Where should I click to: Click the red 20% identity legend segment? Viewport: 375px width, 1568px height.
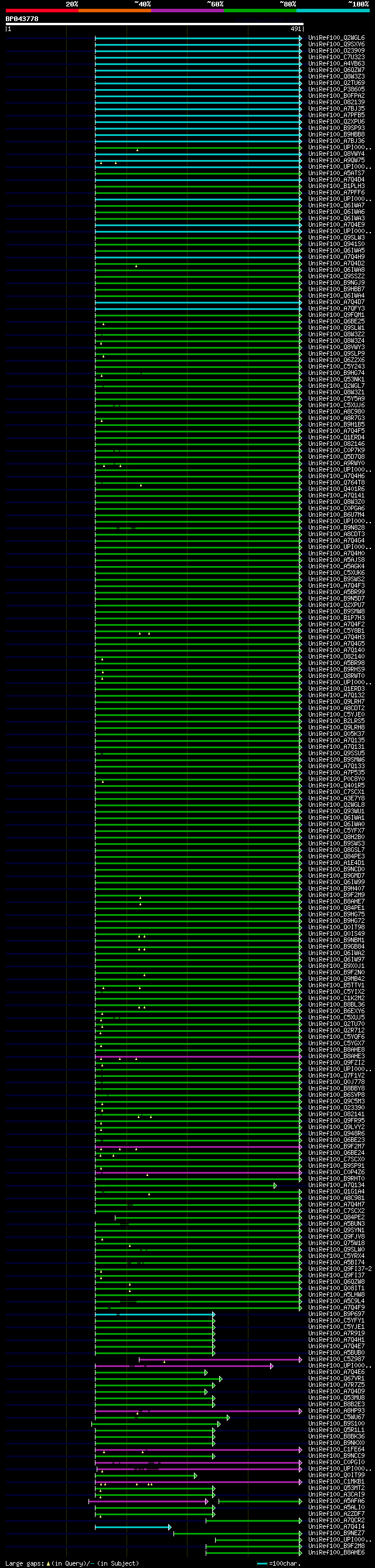click(x=42, y=11)
